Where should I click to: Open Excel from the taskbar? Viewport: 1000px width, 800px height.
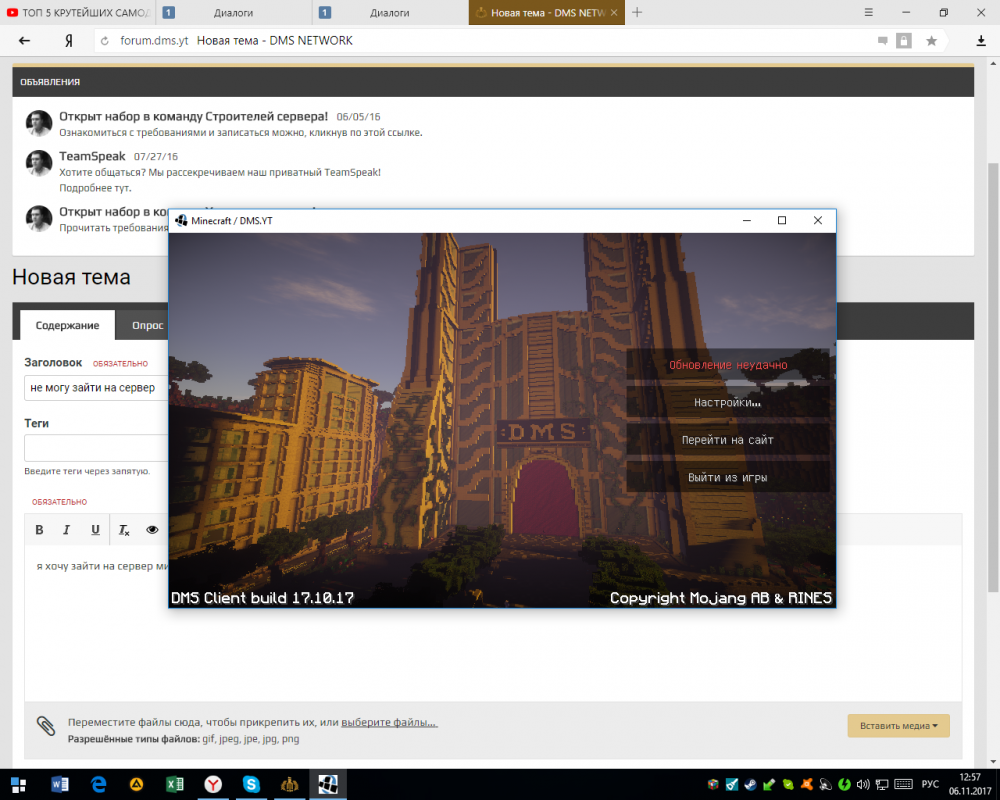(x=174, y=784)
